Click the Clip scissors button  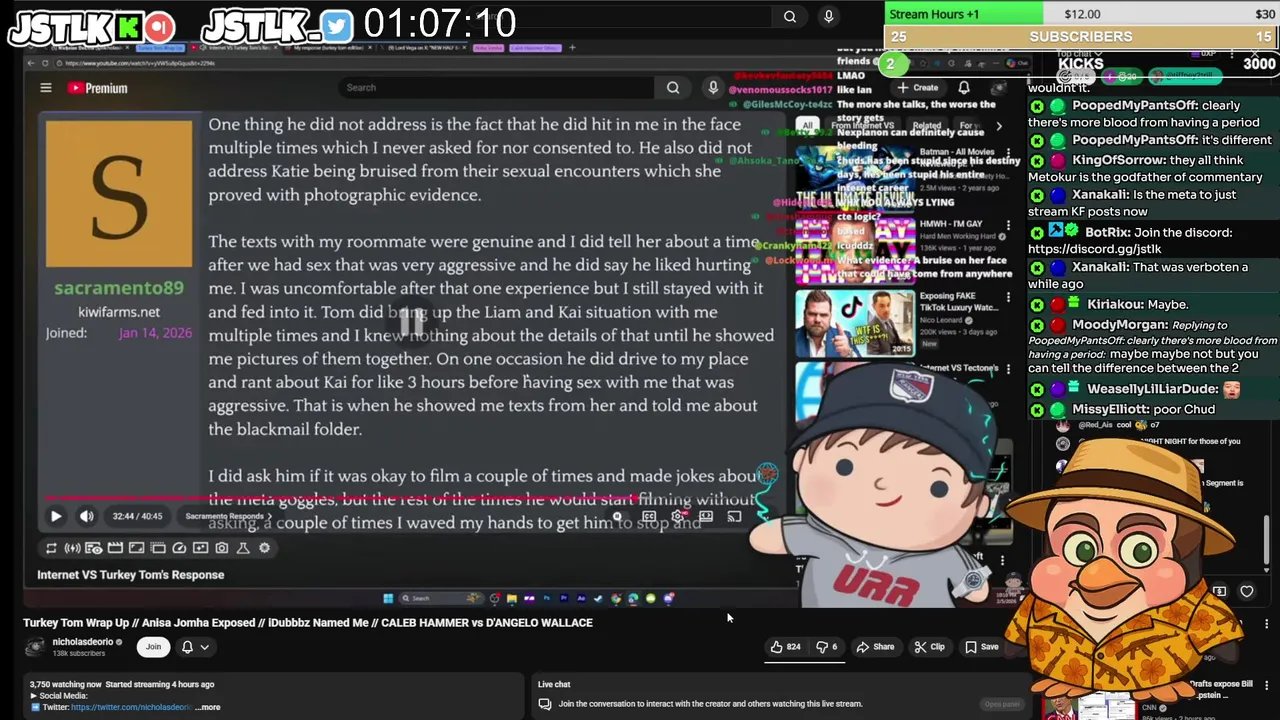point(930,647)
